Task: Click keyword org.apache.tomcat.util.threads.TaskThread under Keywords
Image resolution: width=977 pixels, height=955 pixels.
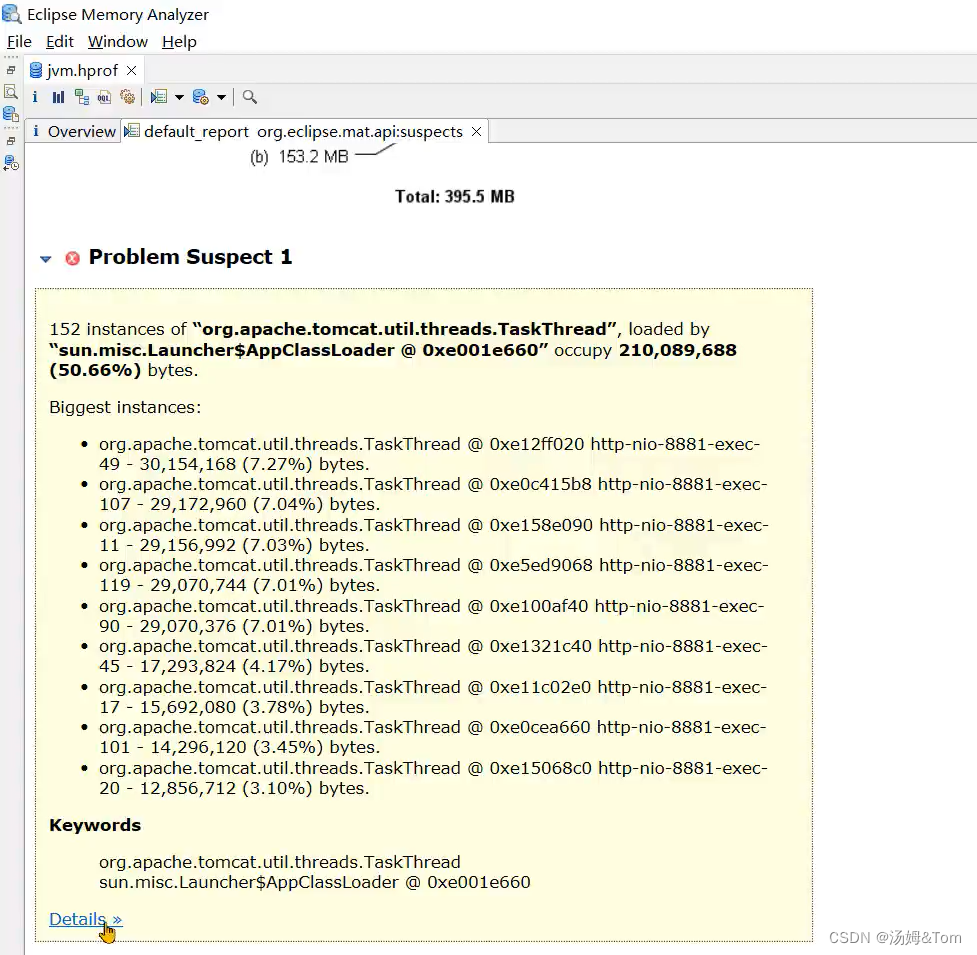Action: click(280, 862)
